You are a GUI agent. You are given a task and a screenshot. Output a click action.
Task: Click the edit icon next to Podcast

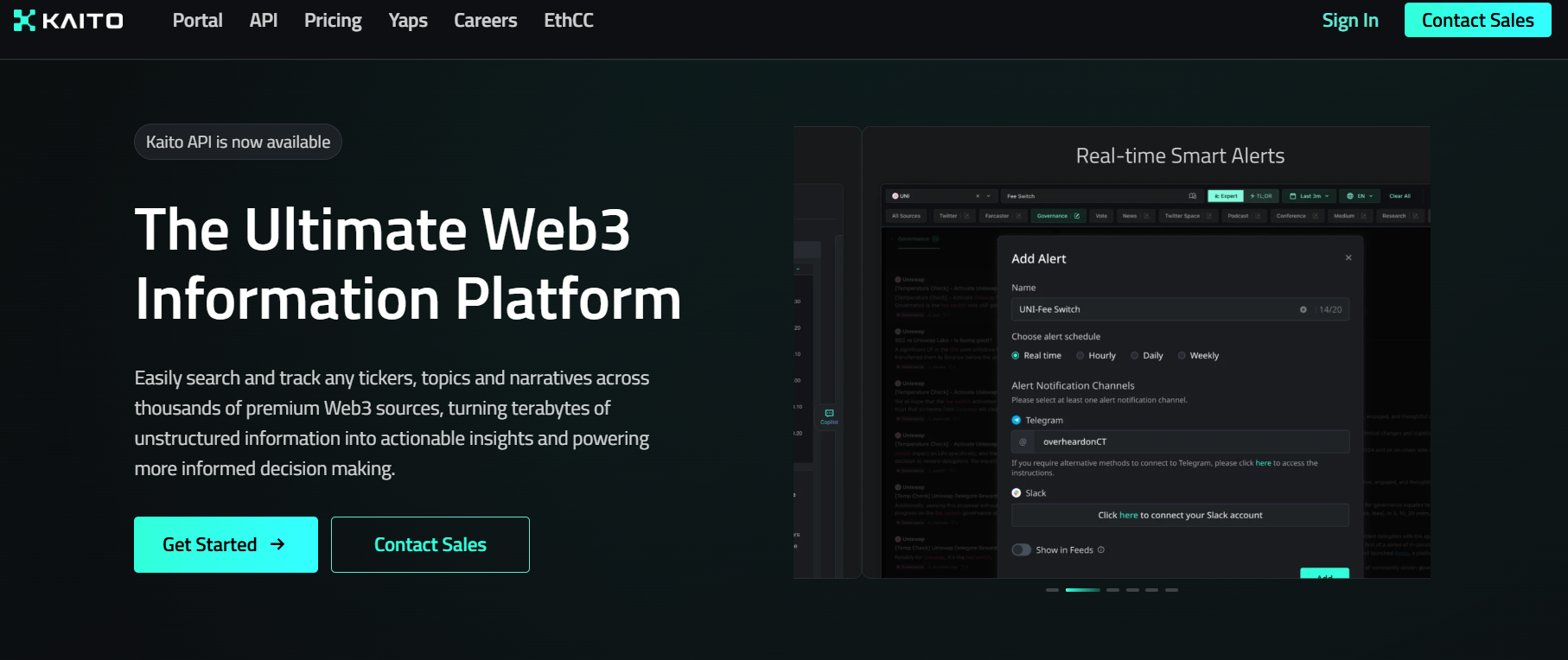(x=1258, y=216)
